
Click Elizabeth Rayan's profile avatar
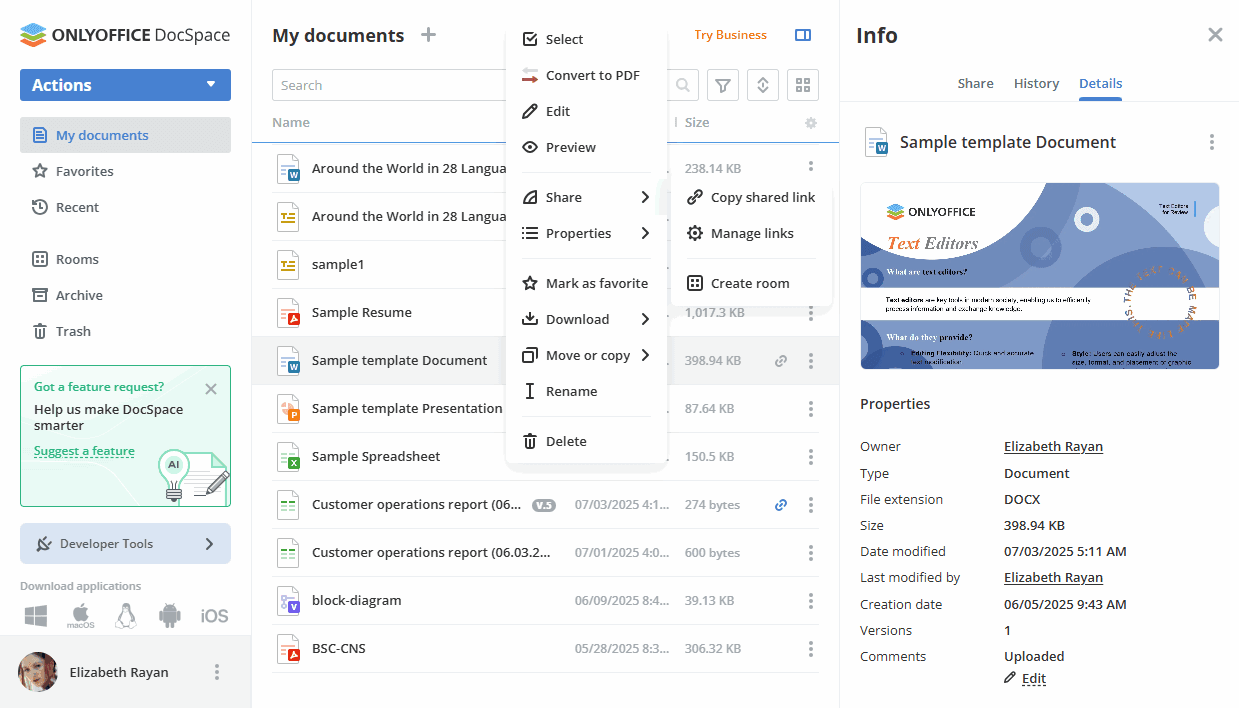click(38, 672)
